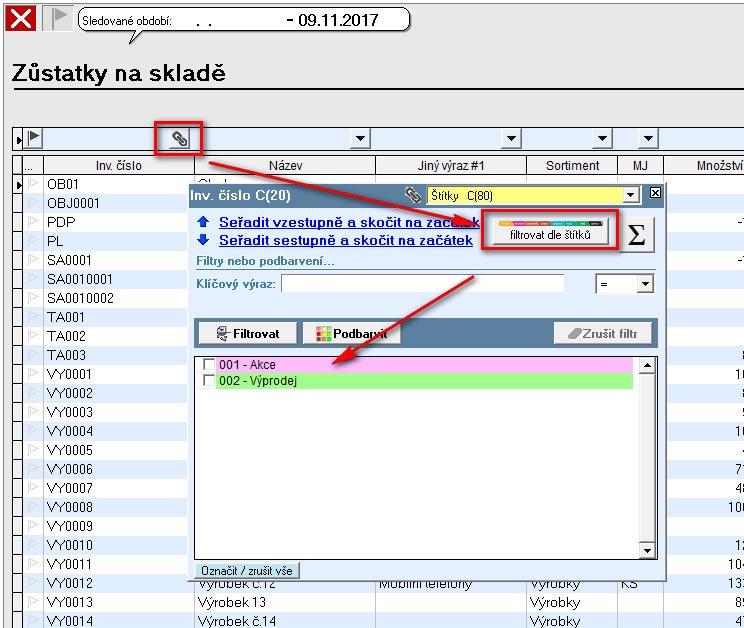This screenshot has height=628, width=744.
Task: Click the flag icon in the VY0009 row
Action: click(x=33, y=526)
